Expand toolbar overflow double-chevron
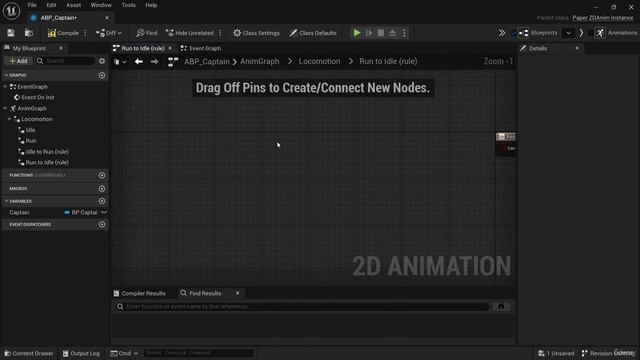Image resolution: width=640 pixels, height=360 pixels. coord(502,33)
